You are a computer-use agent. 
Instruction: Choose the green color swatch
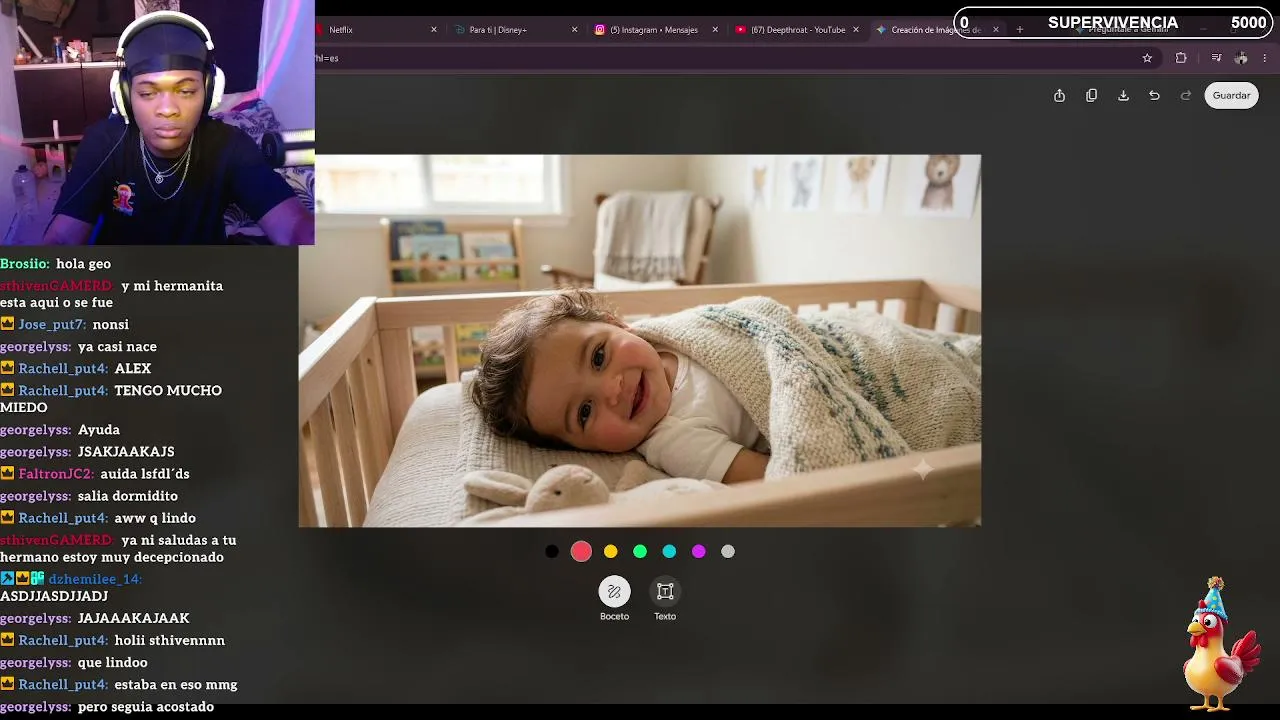tap(640, 551)
